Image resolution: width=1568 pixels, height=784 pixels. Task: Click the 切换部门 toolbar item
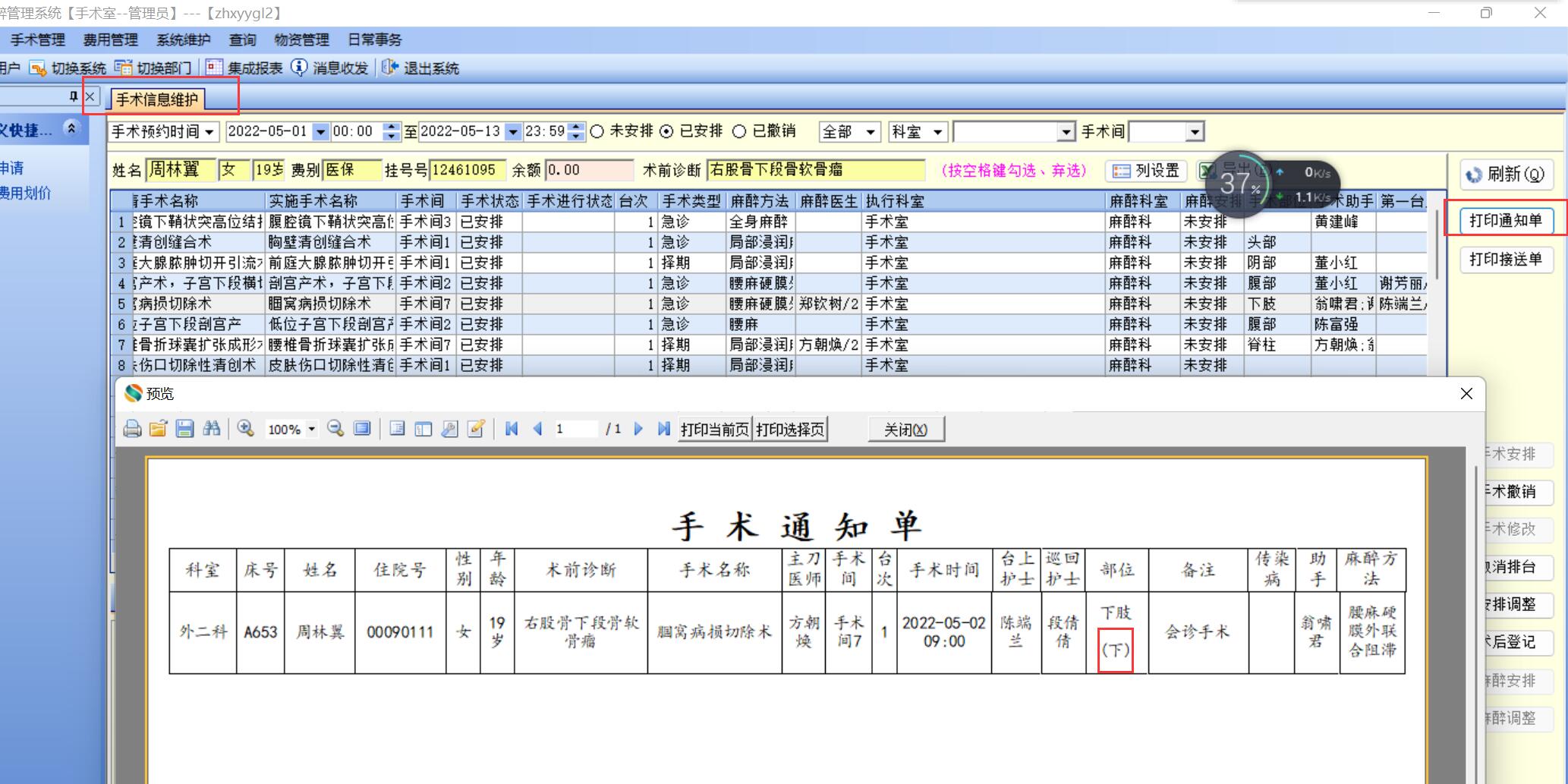pyautogui.click(x=153, y=68)
